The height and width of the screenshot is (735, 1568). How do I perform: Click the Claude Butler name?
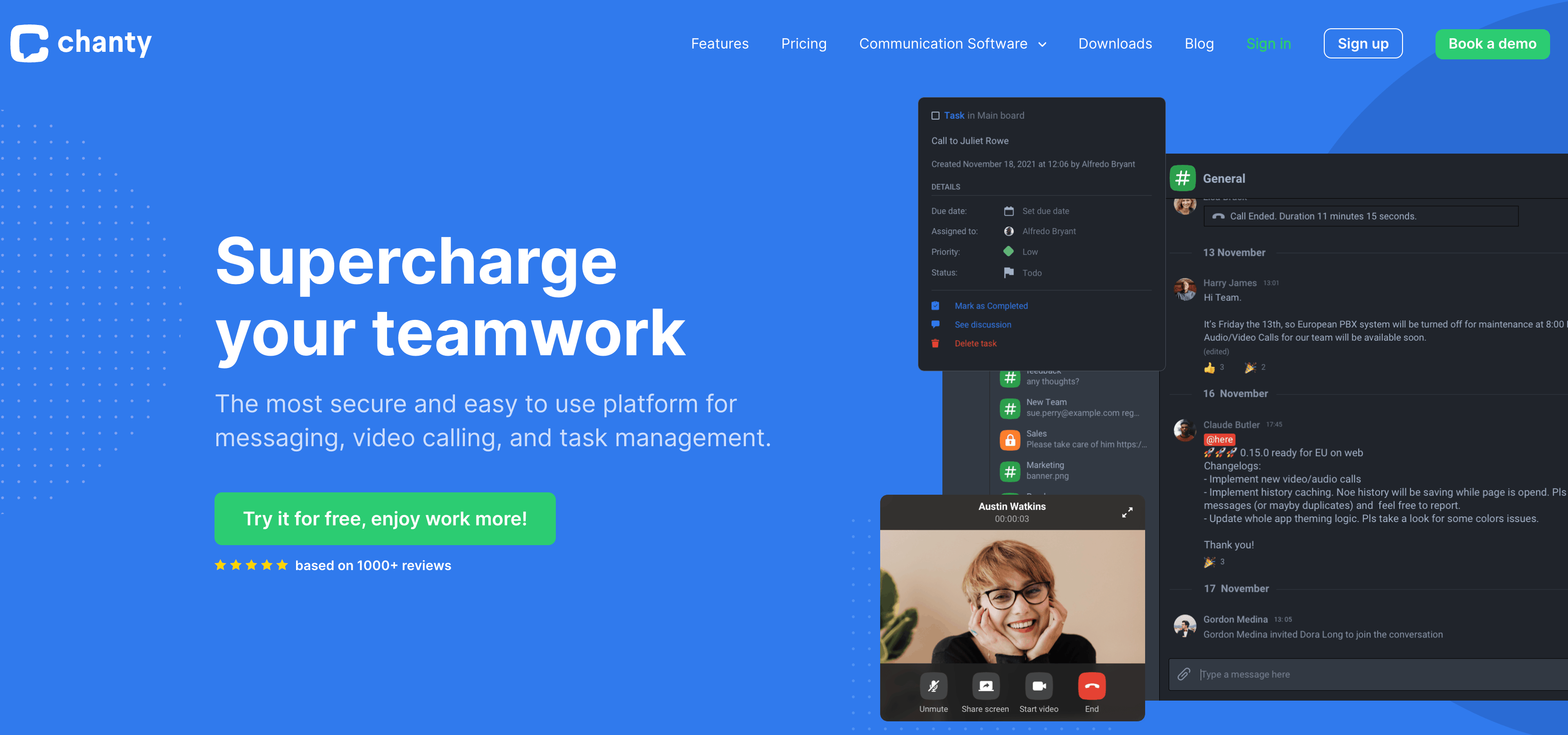click(1231, 425)
